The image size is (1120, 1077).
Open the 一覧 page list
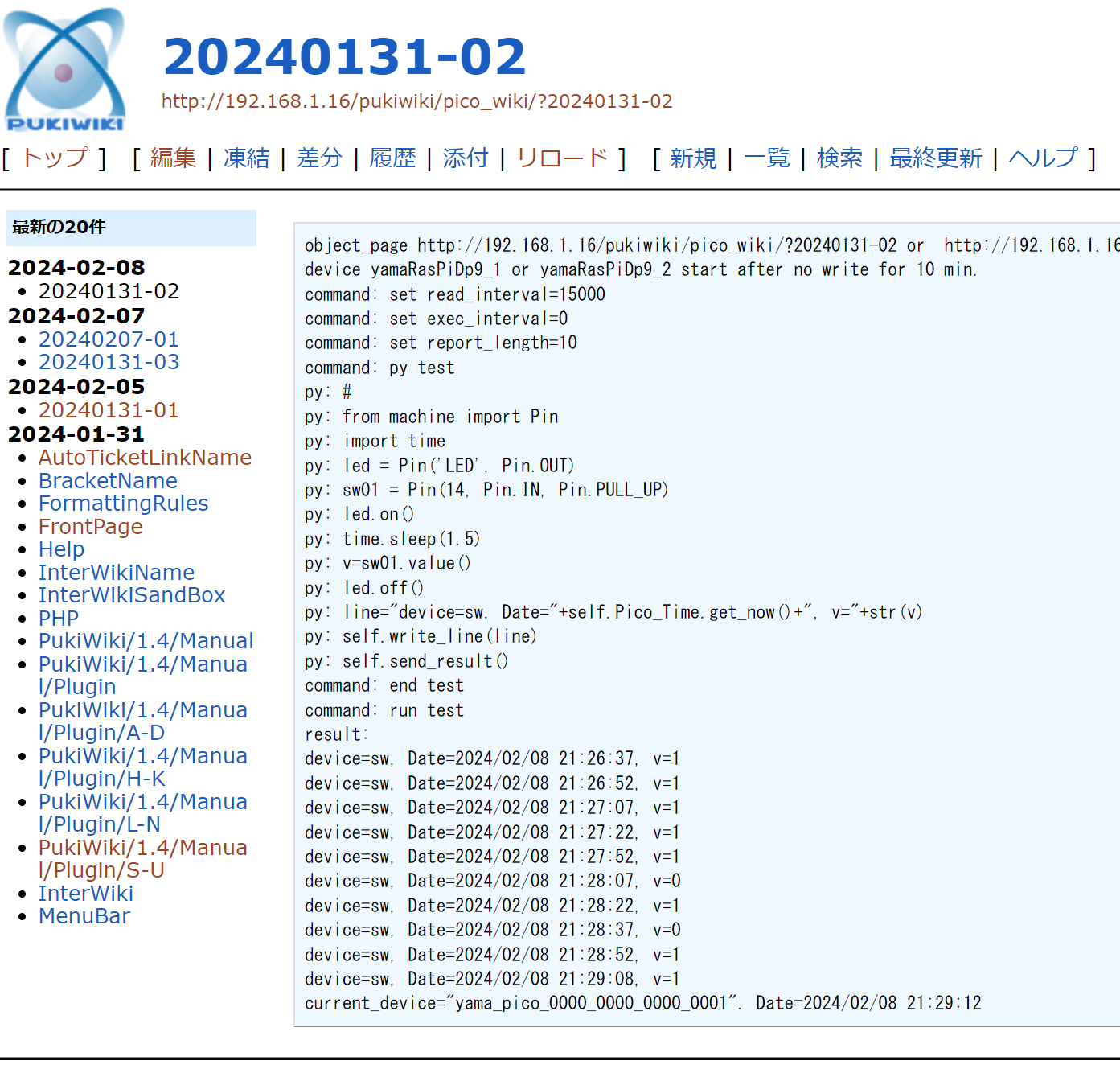coord(766,158)
